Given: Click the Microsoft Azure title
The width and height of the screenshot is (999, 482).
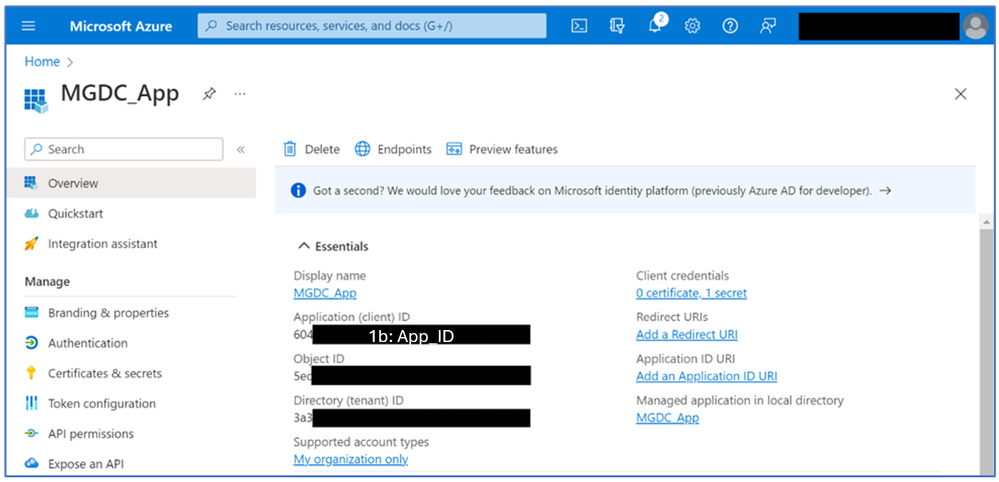Looking at the screenshot, I should (x=121, y=26).
